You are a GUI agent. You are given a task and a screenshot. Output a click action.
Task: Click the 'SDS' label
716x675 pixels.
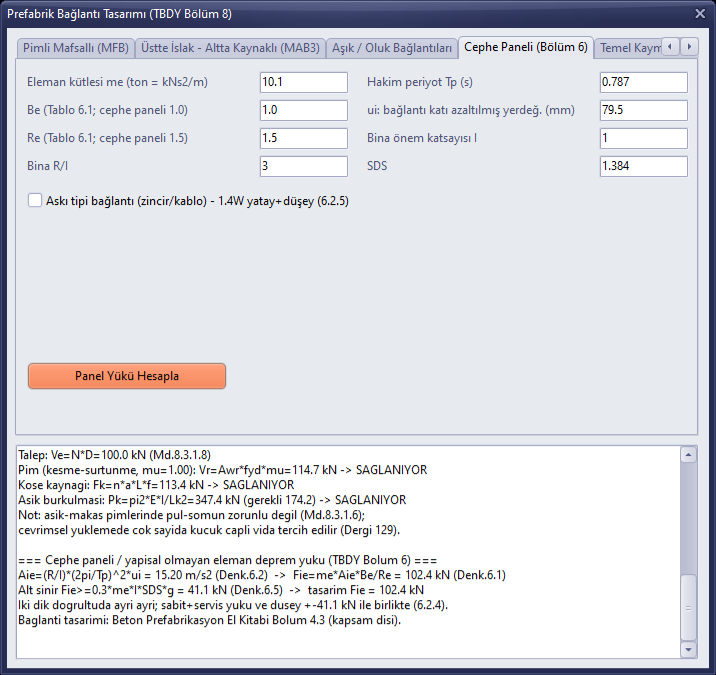[x=377, y=166]
